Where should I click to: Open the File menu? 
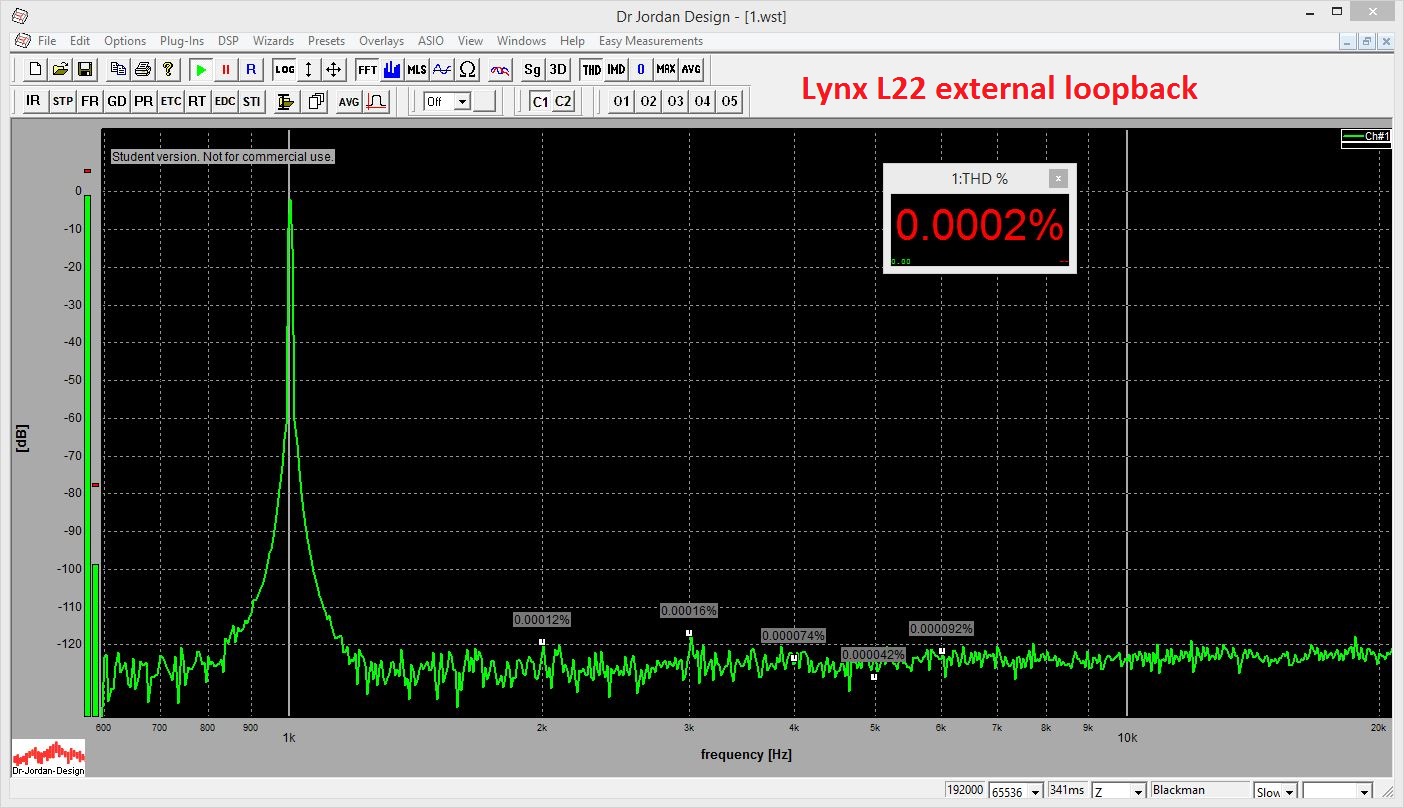click(47, 41)
